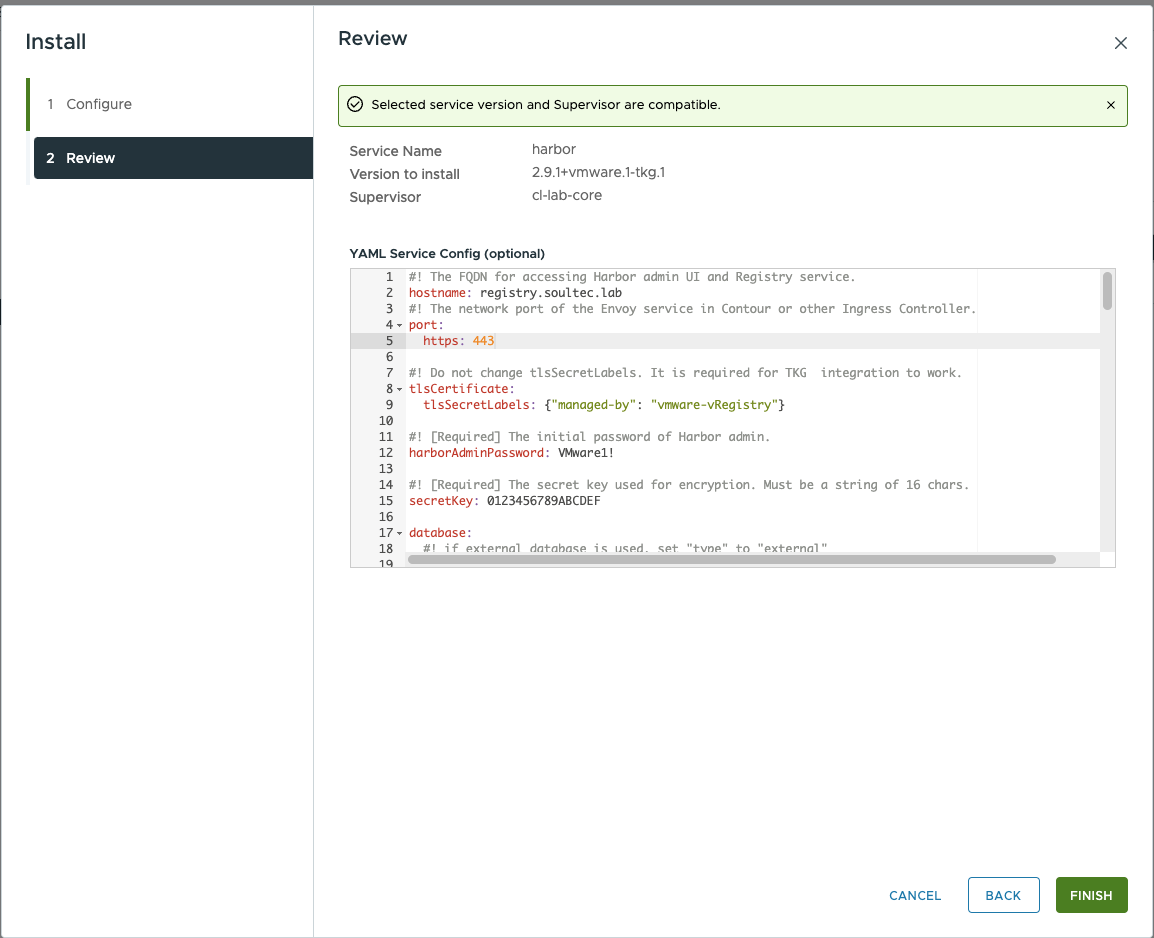Click the https: 443 line in editor
Viewport: 1154px width, 938px height.
(x=459, y=341)
